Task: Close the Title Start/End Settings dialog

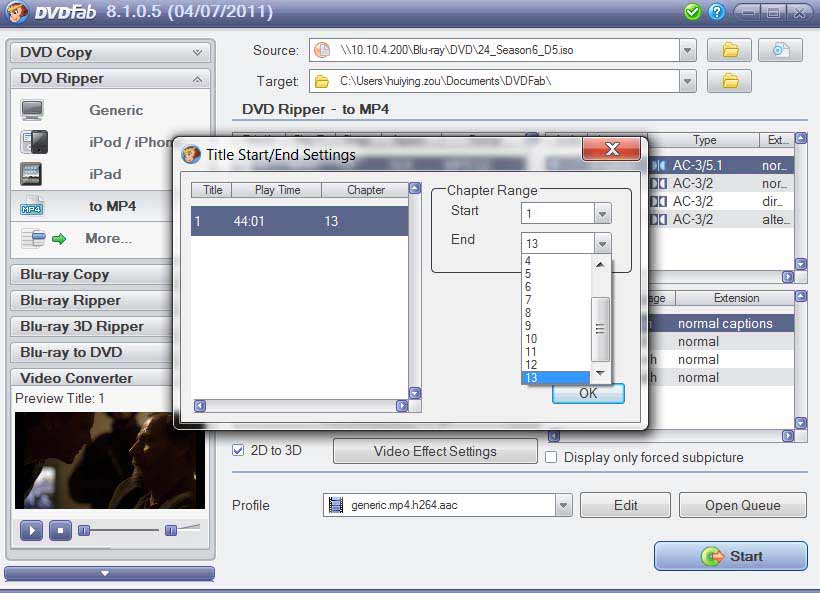Action: [x=611, y=150]
